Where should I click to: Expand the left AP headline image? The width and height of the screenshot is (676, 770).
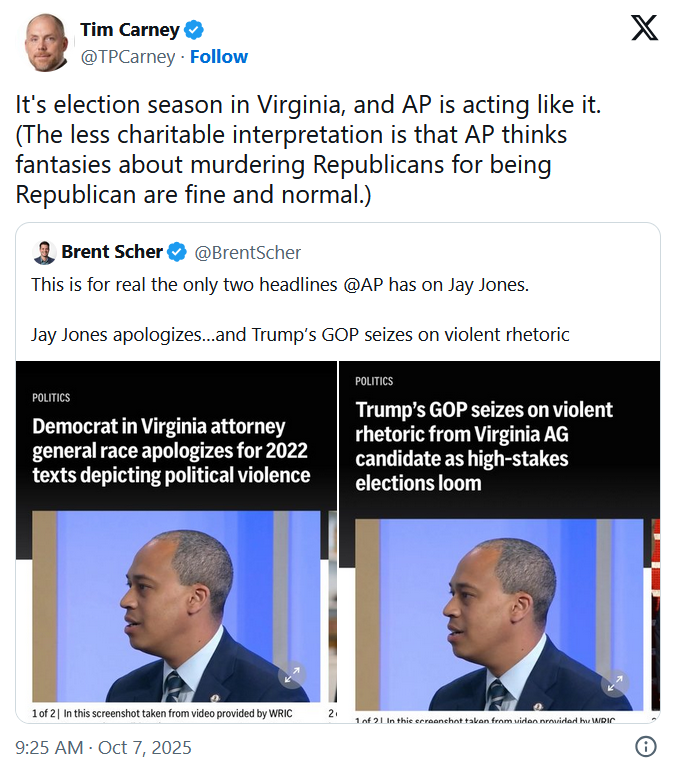[x=293, y=676]
